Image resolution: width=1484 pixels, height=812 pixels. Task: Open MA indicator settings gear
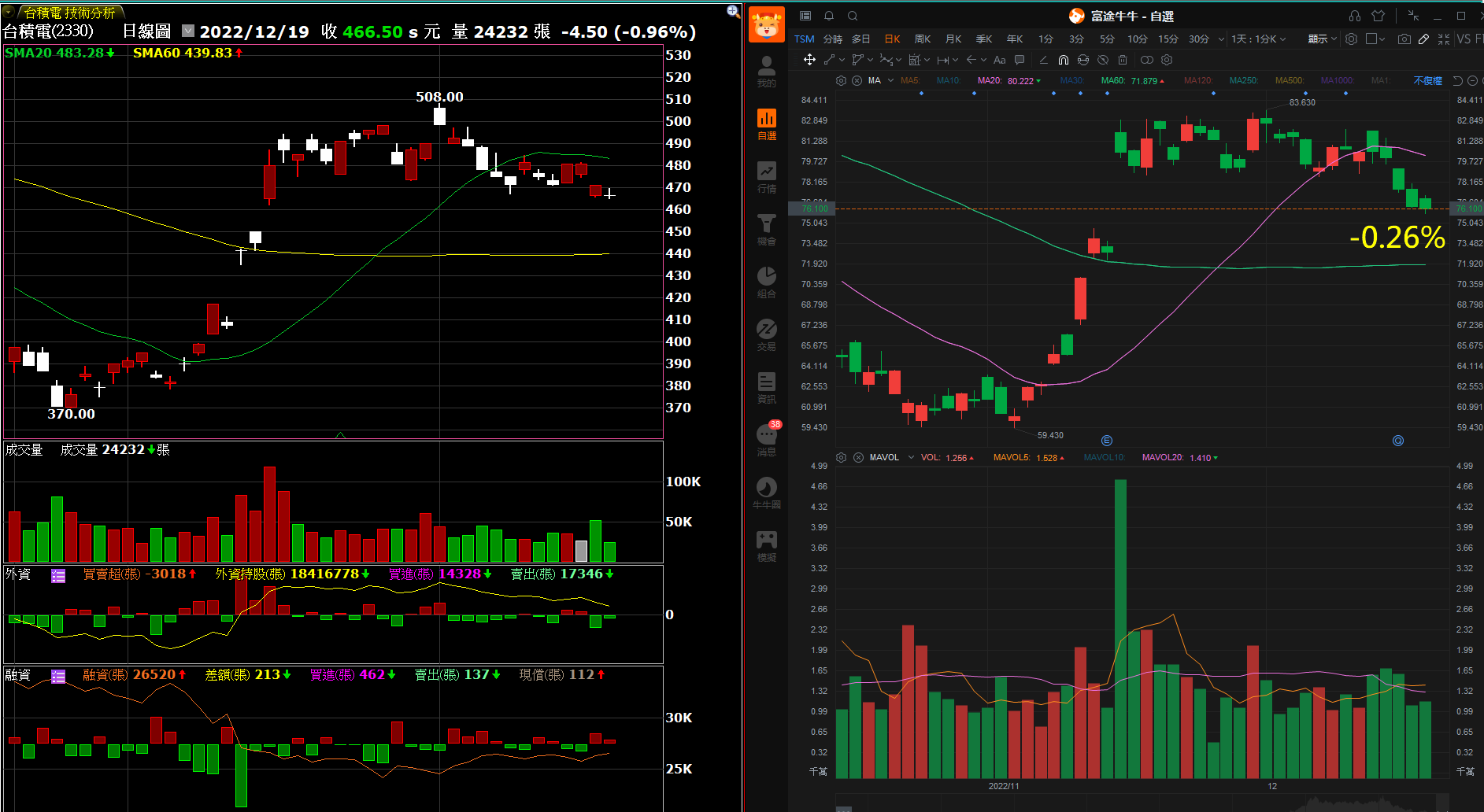[x=841, y=80]
